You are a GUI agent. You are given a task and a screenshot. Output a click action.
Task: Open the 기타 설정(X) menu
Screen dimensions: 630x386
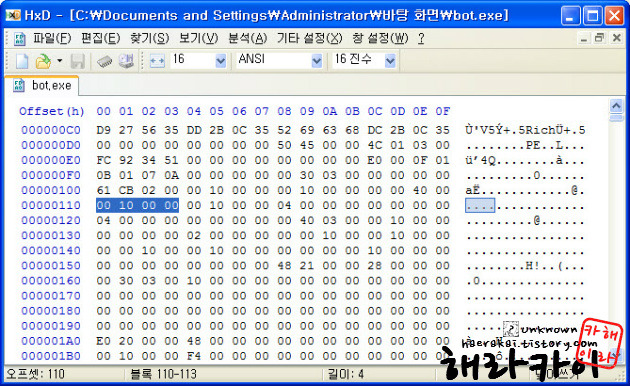coord(309,38)
